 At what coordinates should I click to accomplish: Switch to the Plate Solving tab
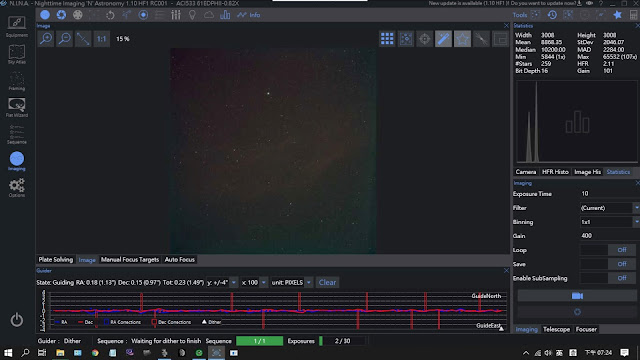tap(56, 260)
